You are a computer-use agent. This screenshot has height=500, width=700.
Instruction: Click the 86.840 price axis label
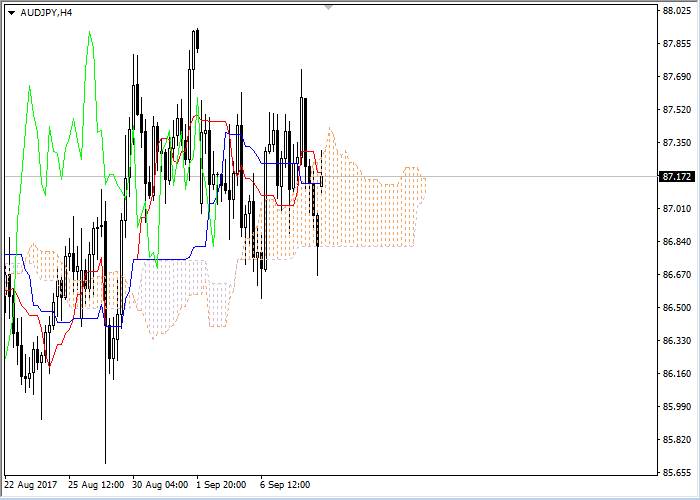tap(677, 242)
